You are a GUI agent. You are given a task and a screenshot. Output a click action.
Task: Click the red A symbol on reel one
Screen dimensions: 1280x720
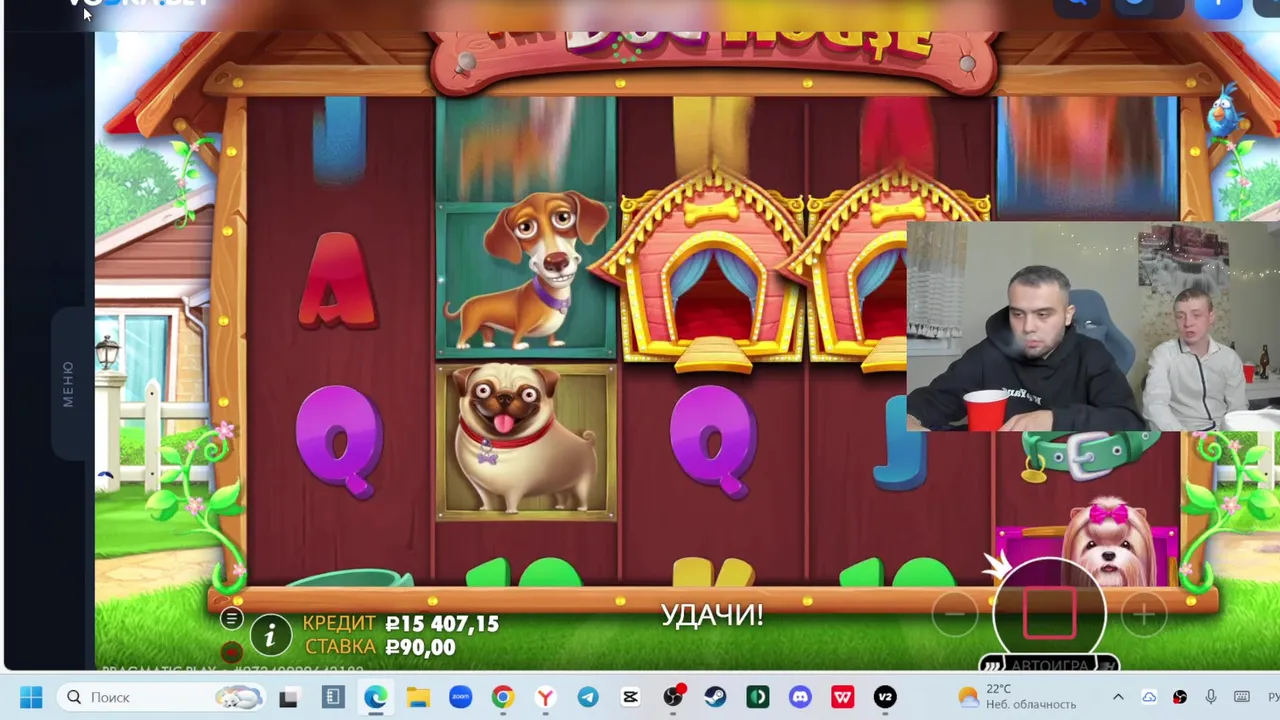338,280
